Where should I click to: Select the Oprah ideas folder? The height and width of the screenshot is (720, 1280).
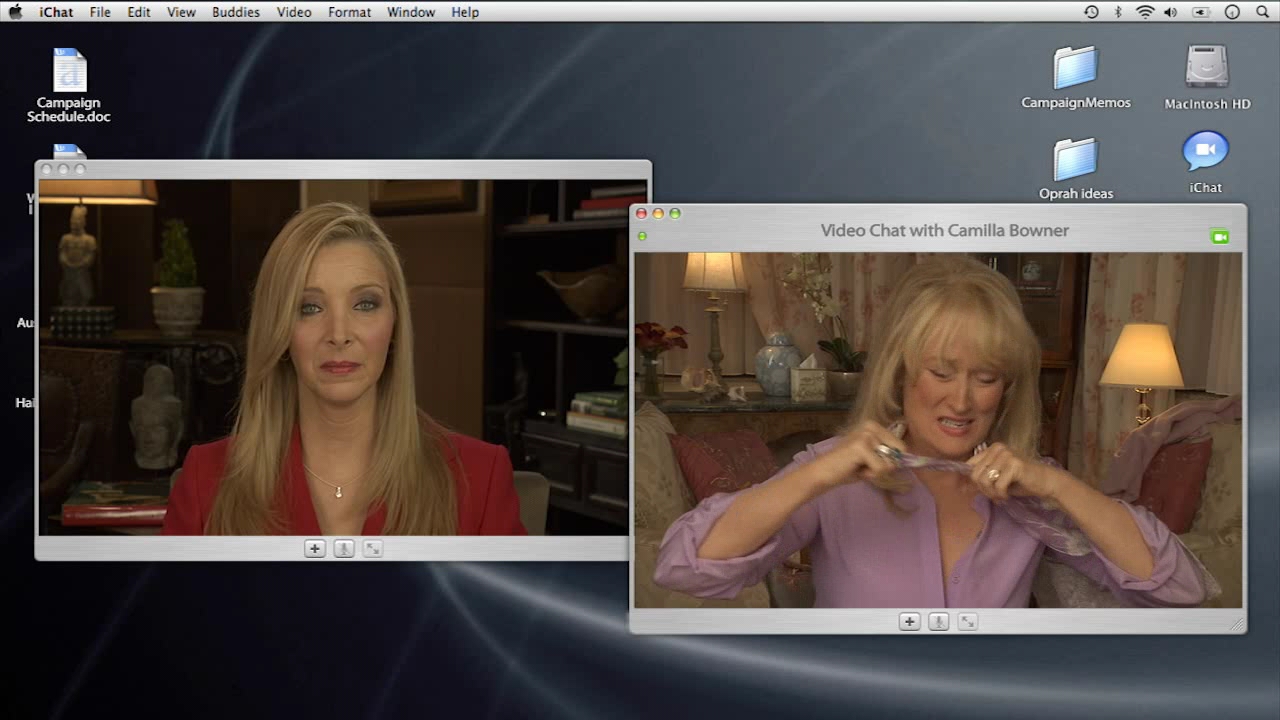[x=1076, y=168]
